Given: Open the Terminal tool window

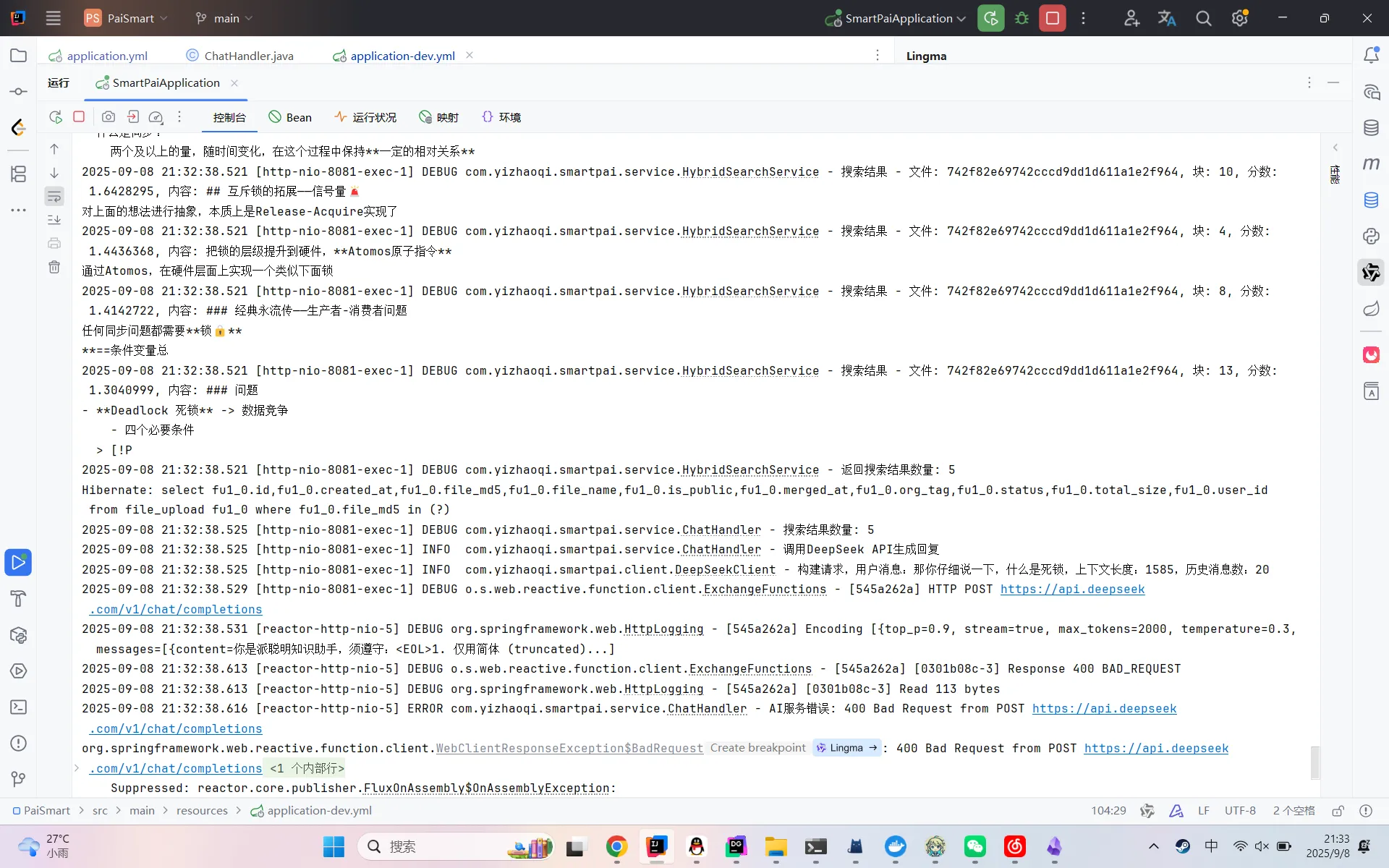Looking at the screenshot, I should tap(19, 707).
